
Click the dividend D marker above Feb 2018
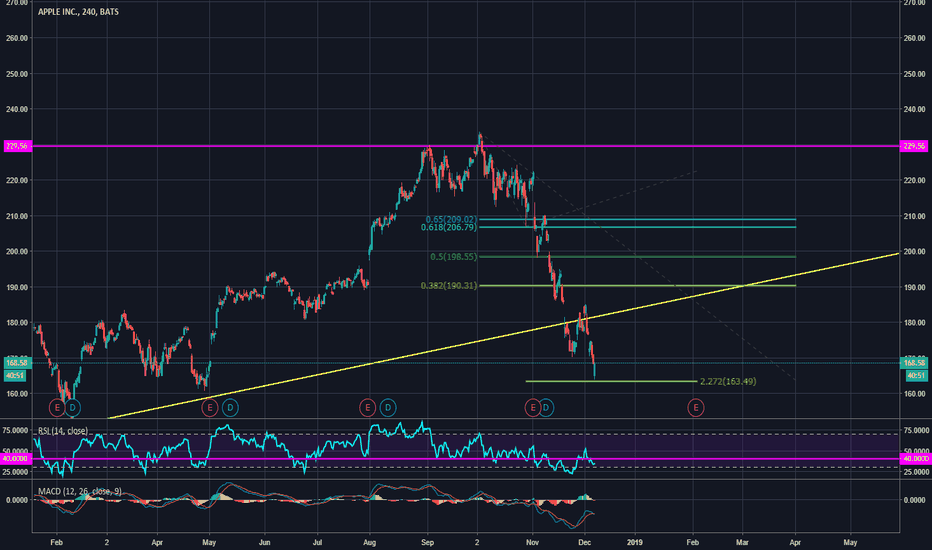pyautogui.click(x=73, y=408)
